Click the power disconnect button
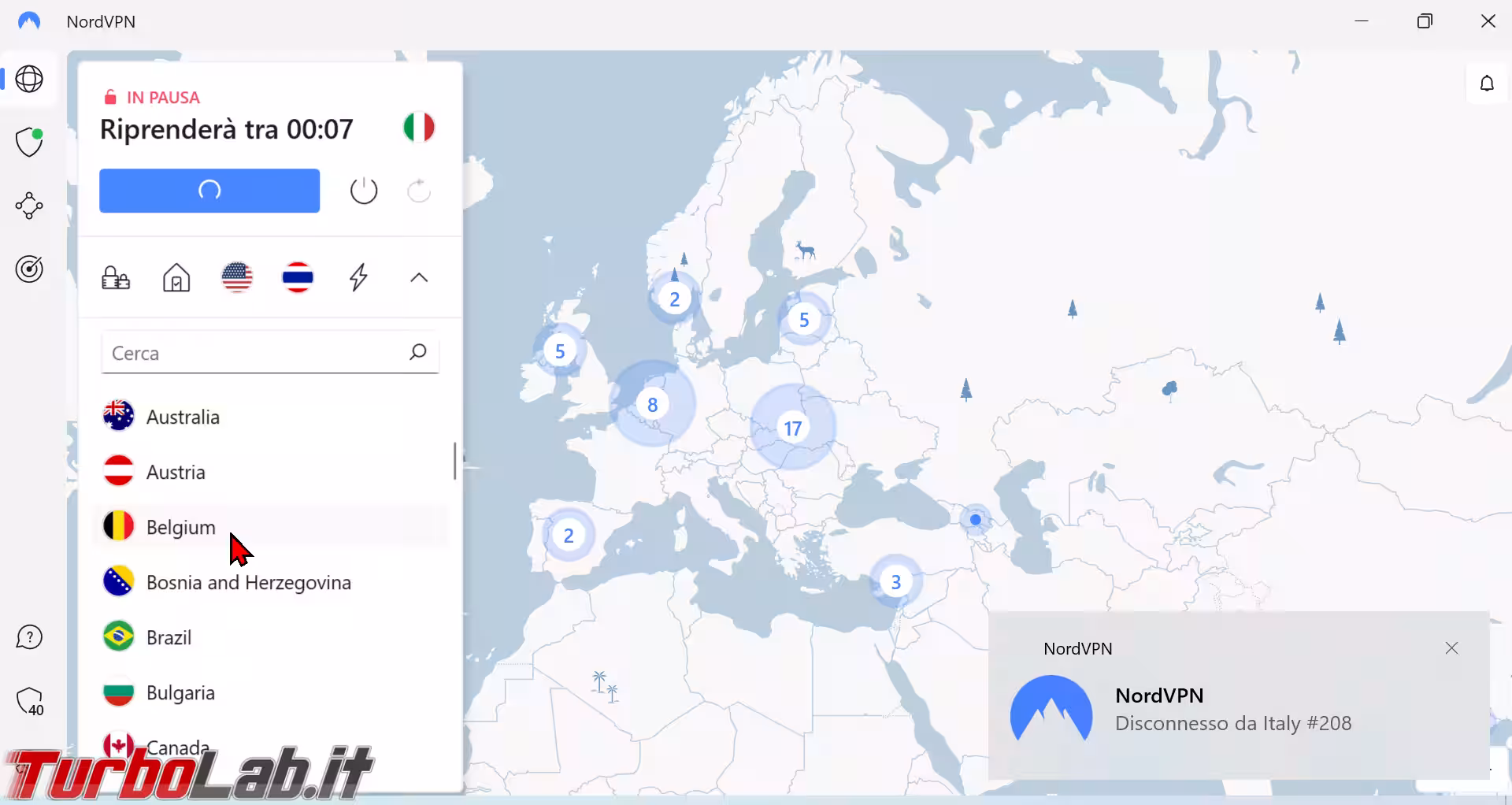Viewport: 1512px width, 805px height. (x=363, y=191)
